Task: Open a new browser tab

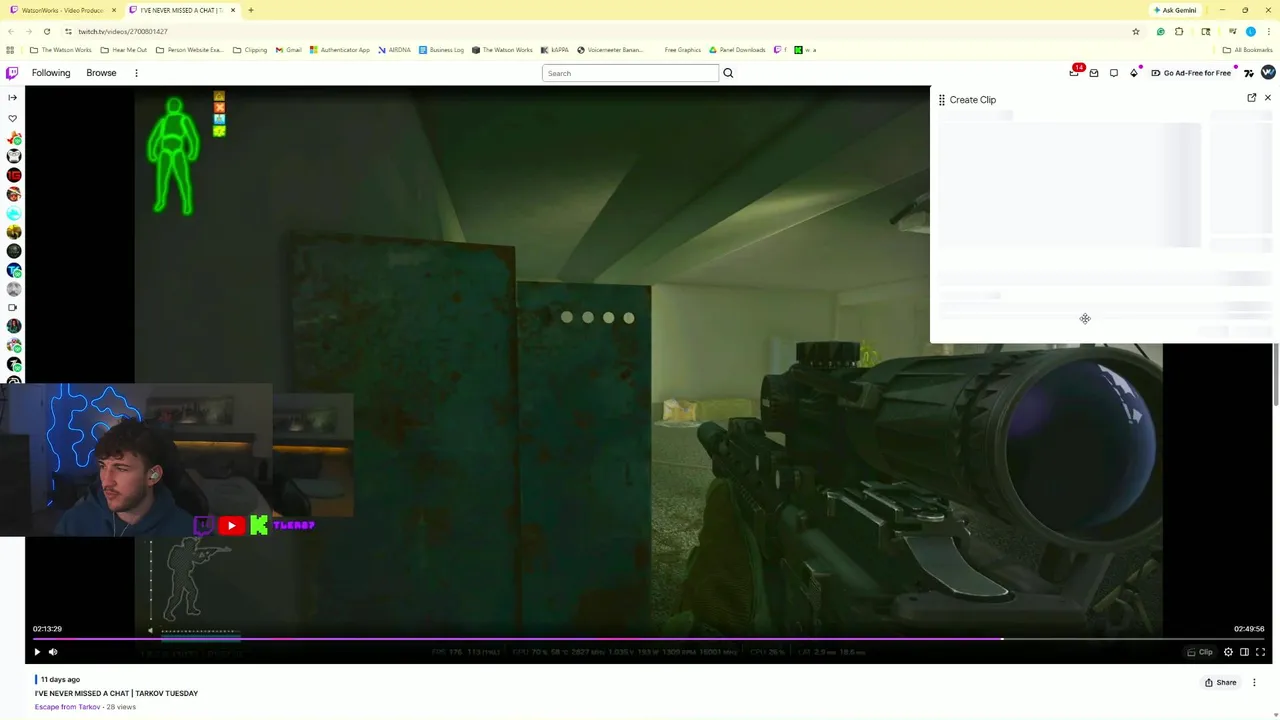Action: coord(251,10)
